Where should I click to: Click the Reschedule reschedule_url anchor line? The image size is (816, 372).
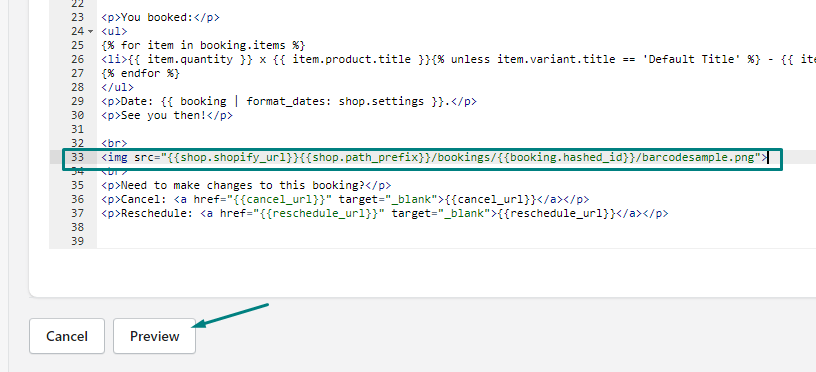[385, 213]
